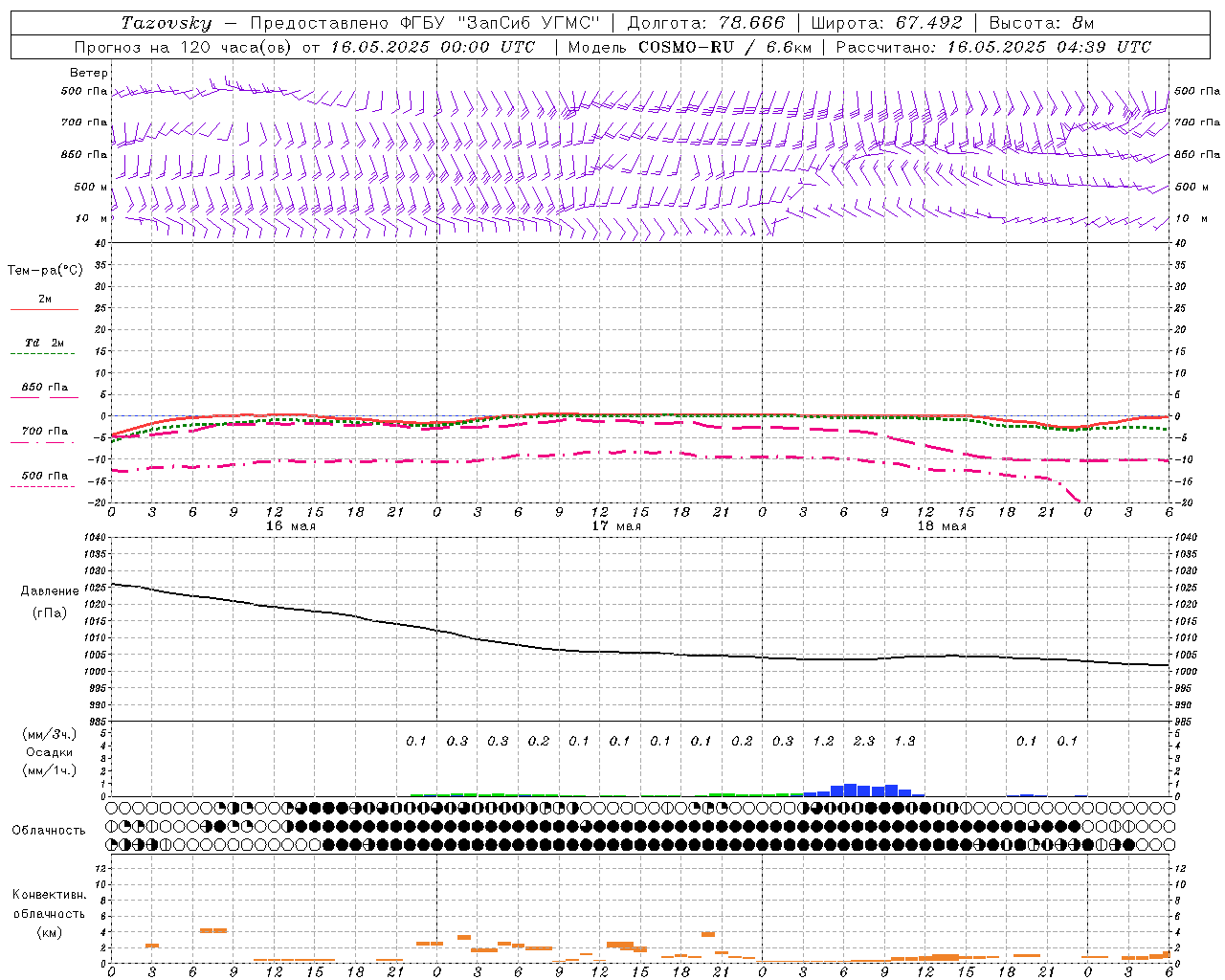Click 'Прогноз на 120 часа(ов)' forecast text
Screen dimensions: 1225x980
point(185,47)
